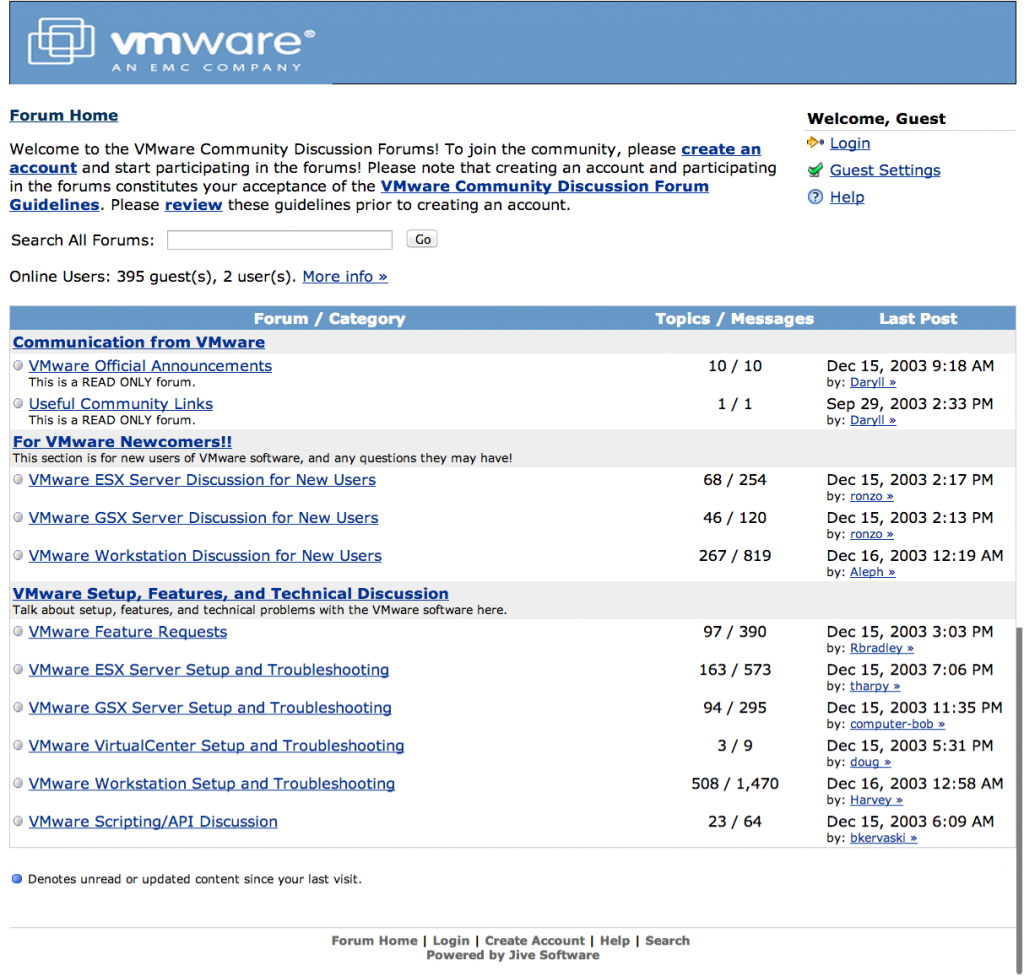Click the blue unread-content legend dot
Viewport: 1024px width, 976px height.
click(17, 879)
